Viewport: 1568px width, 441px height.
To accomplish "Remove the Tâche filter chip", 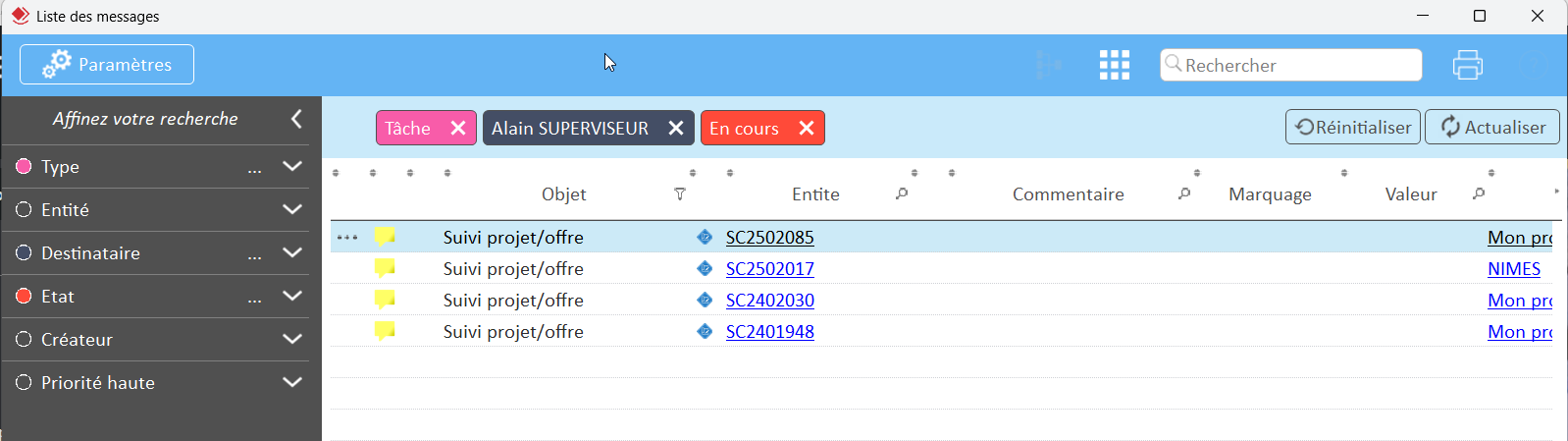I will (458, 128).
